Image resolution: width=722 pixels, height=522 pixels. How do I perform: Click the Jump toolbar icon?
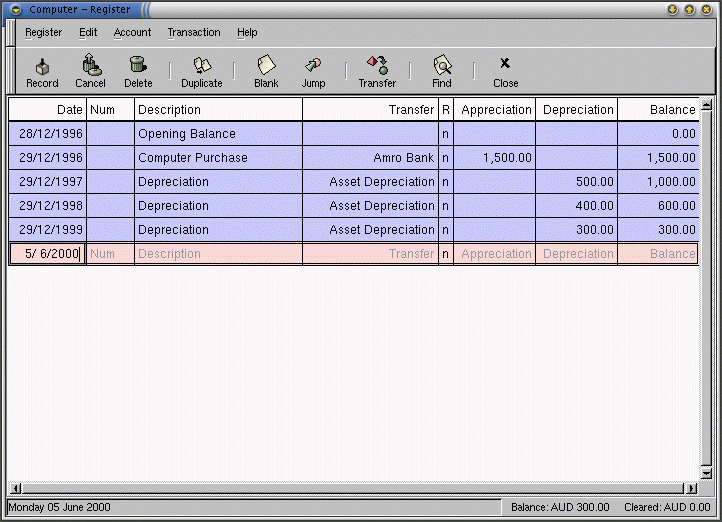313,66
